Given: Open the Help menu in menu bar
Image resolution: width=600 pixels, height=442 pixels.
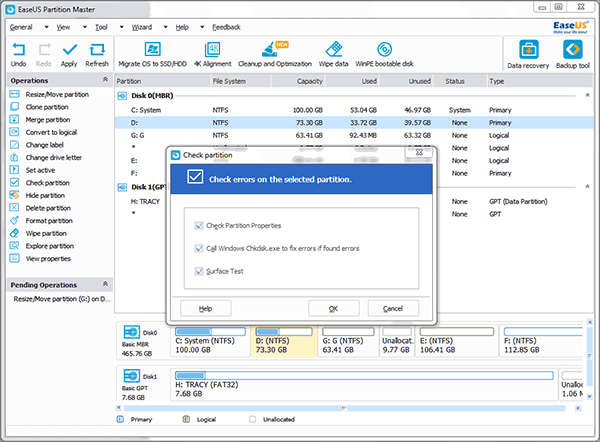Looking at the screenshot, I should coord(182,27).
